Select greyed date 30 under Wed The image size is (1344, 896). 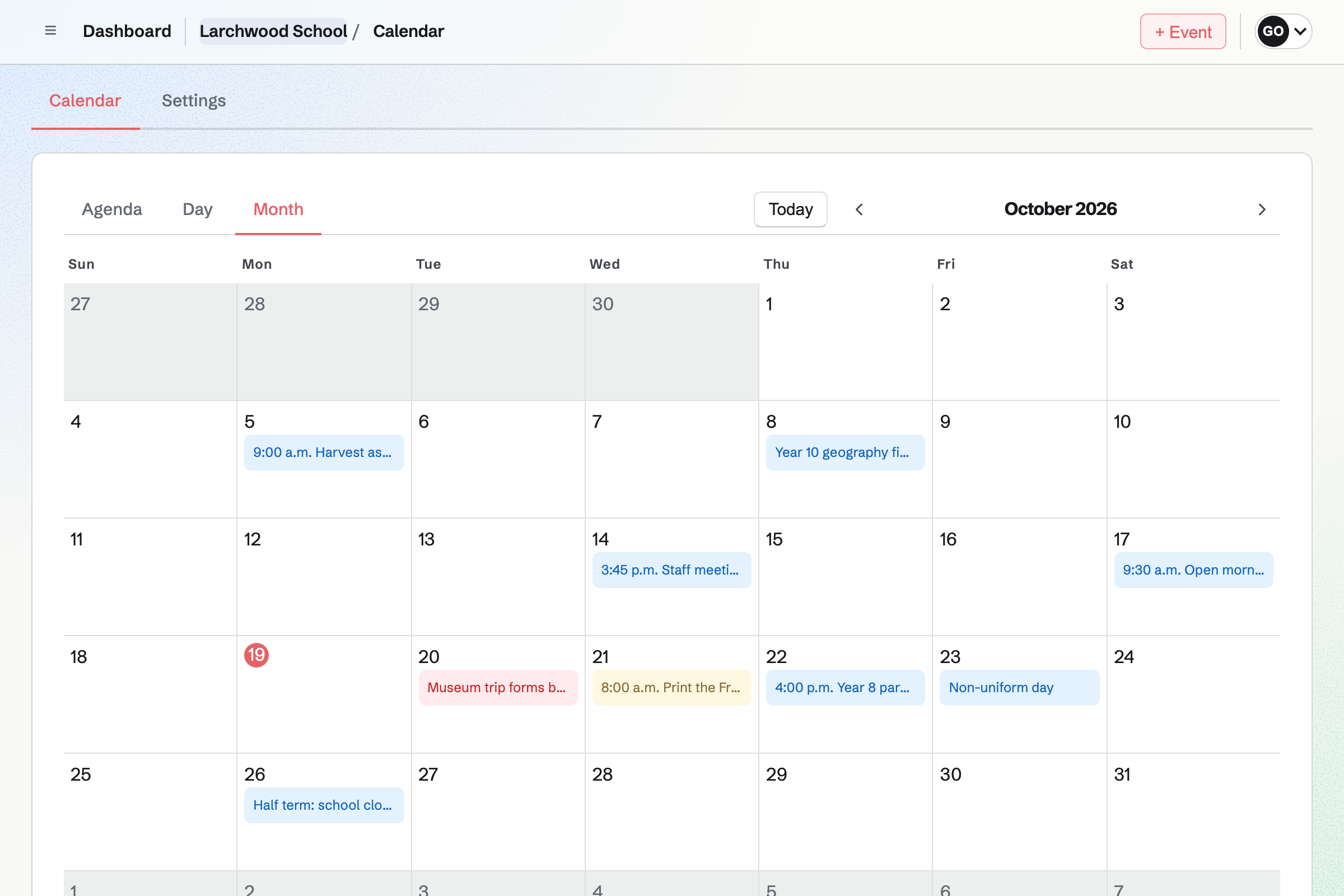(x=603, y=304)
